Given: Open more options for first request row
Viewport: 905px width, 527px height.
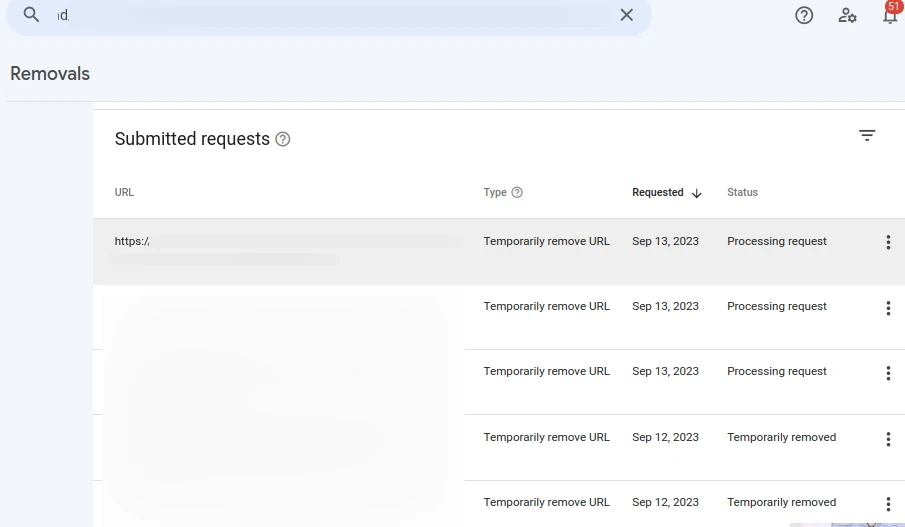Looking at the screenshot, I should pos(888,242).
